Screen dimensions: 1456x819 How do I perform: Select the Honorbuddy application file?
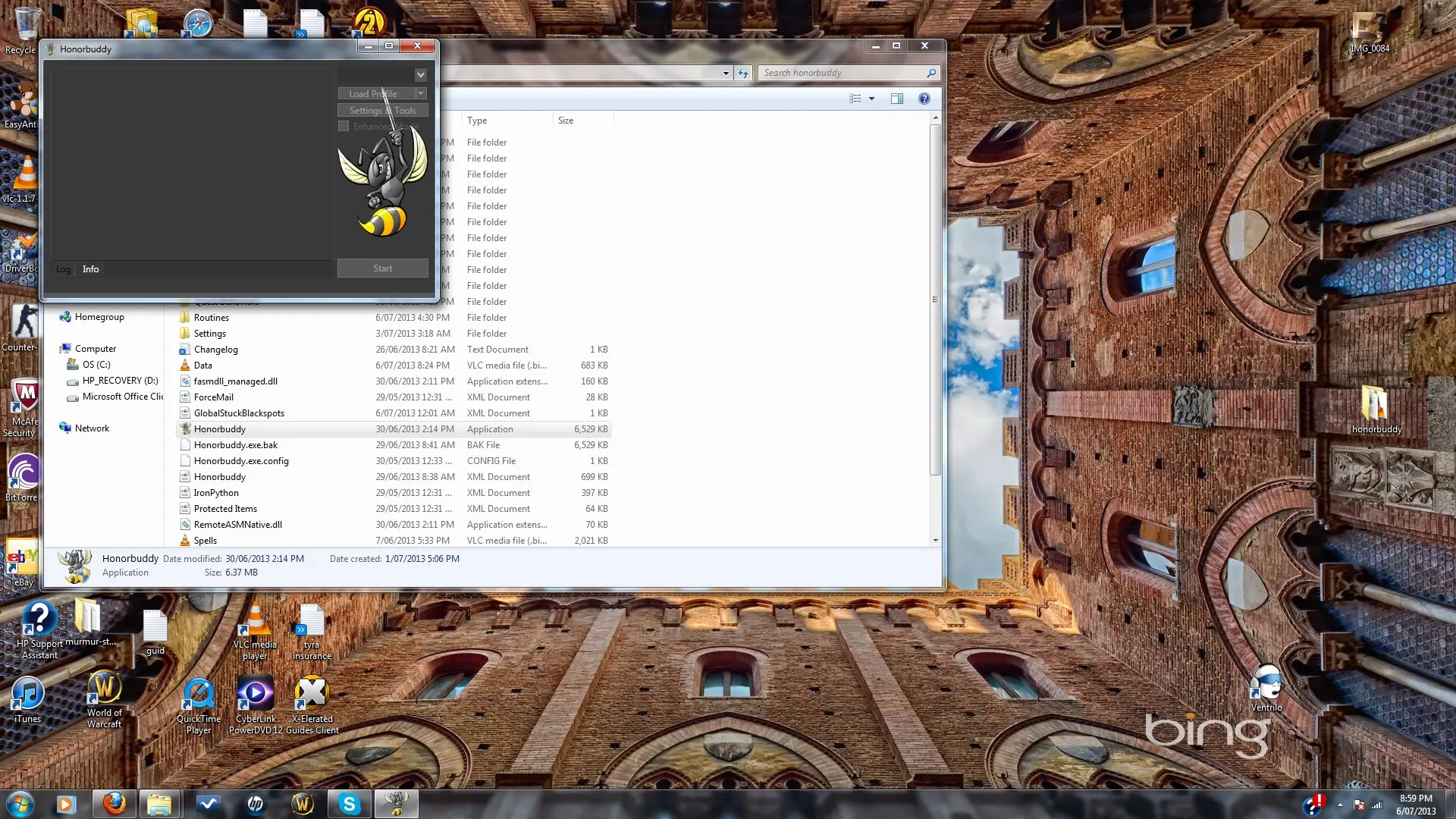pos(393,429)
